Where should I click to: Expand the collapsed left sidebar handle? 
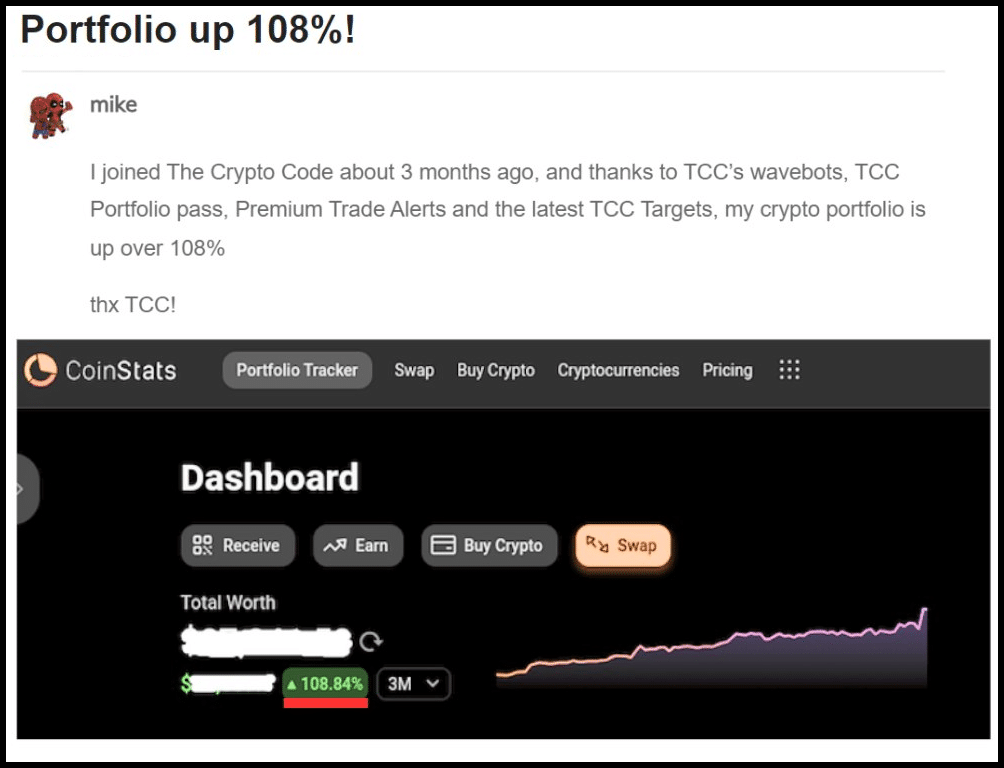[24, 489]
